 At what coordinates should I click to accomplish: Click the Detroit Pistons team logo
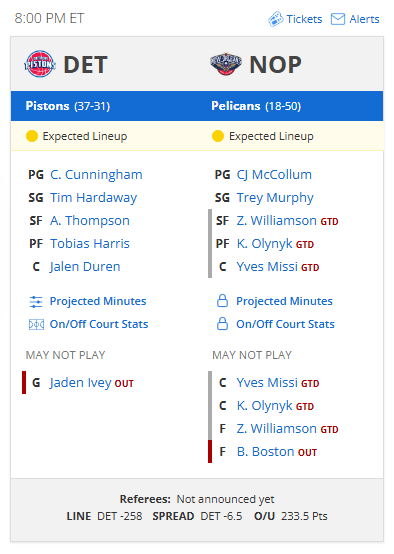pos(40,64)
